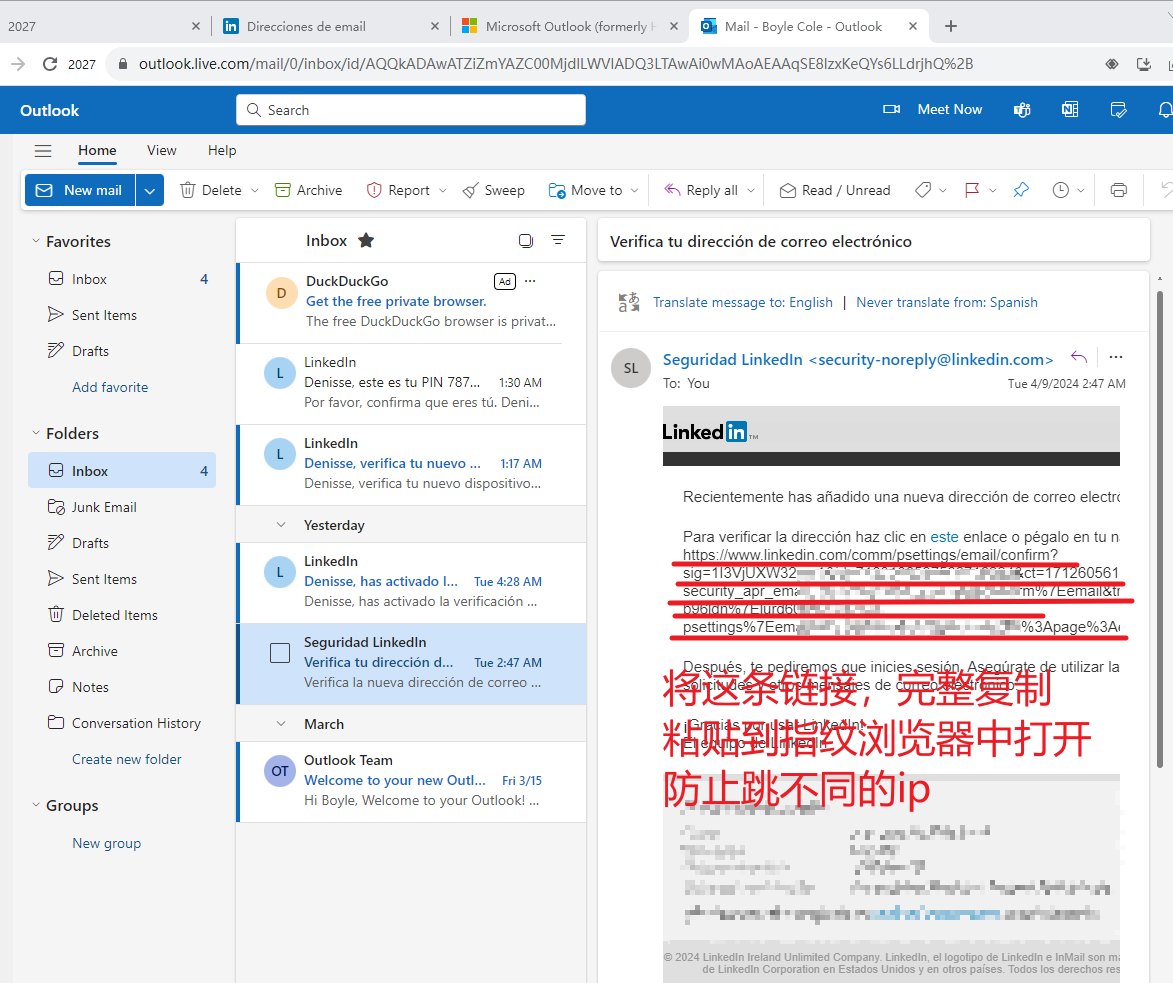Open the Teams icon in the header
The width and height of the screenshot is (1173, 983).
pos(1022,110)
